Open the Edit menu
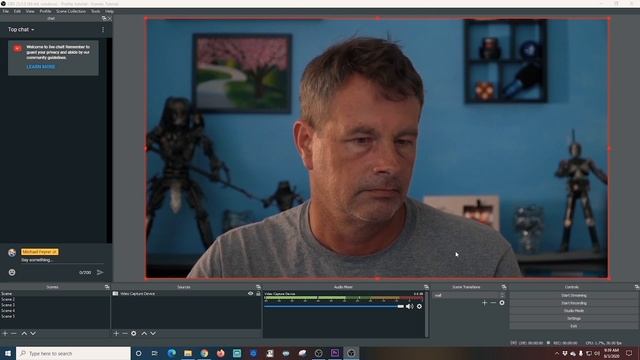Image resolution: width=640 pixels, height=360 pixels. click(17, 11)
